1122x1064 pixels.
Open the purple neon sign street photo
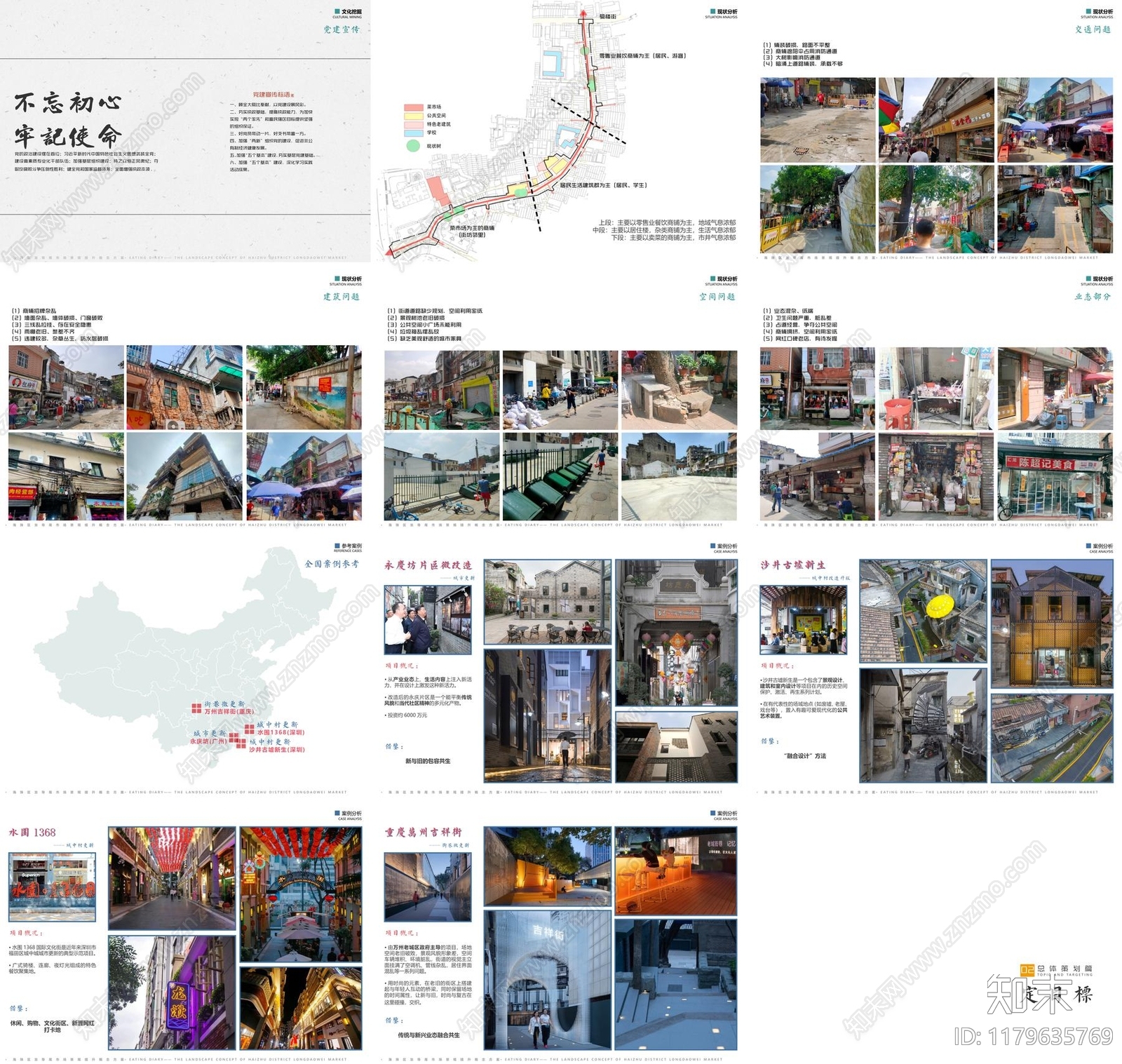pos(172,992)
